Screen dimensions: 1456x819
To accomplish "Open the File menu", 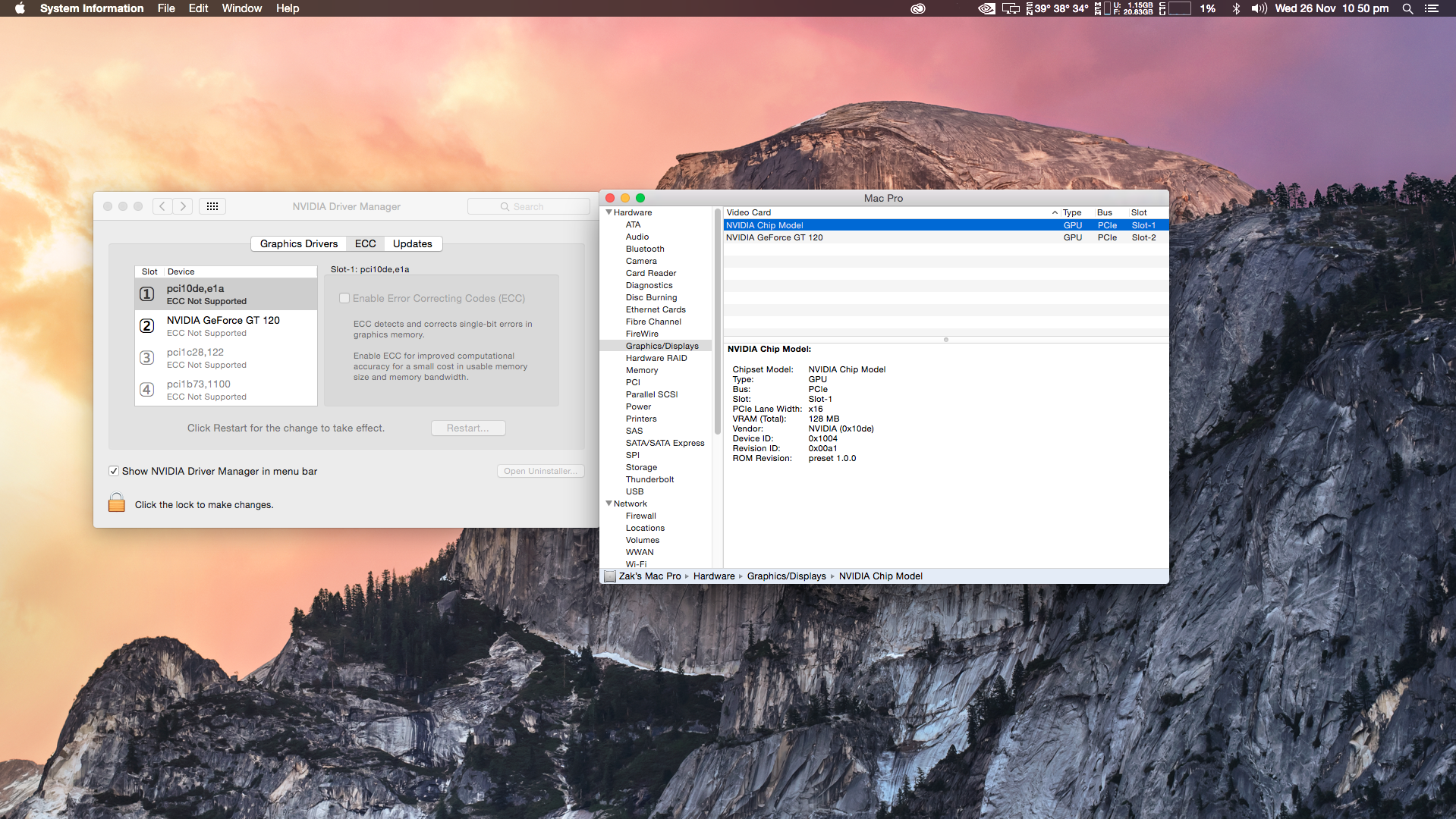I will pos(166,8).
